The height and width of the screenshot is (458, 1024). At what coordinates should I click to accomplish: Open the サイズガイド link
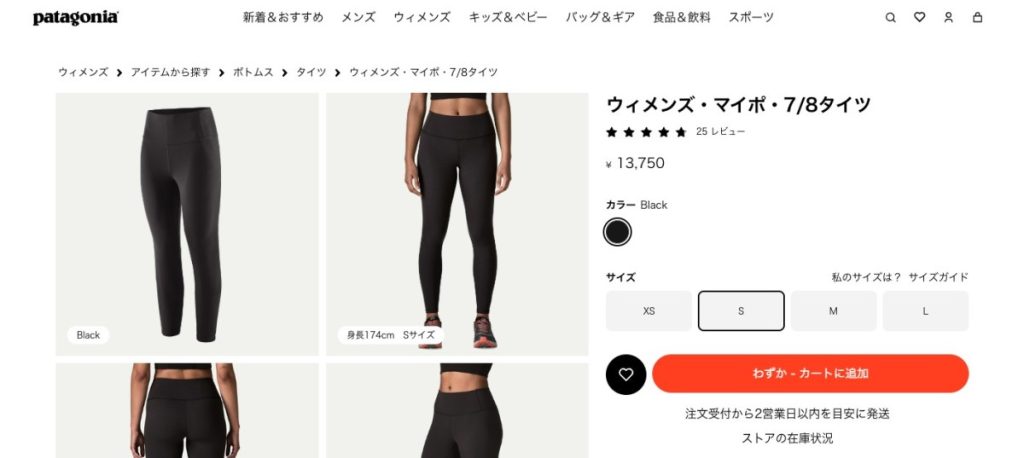[938, 277]
